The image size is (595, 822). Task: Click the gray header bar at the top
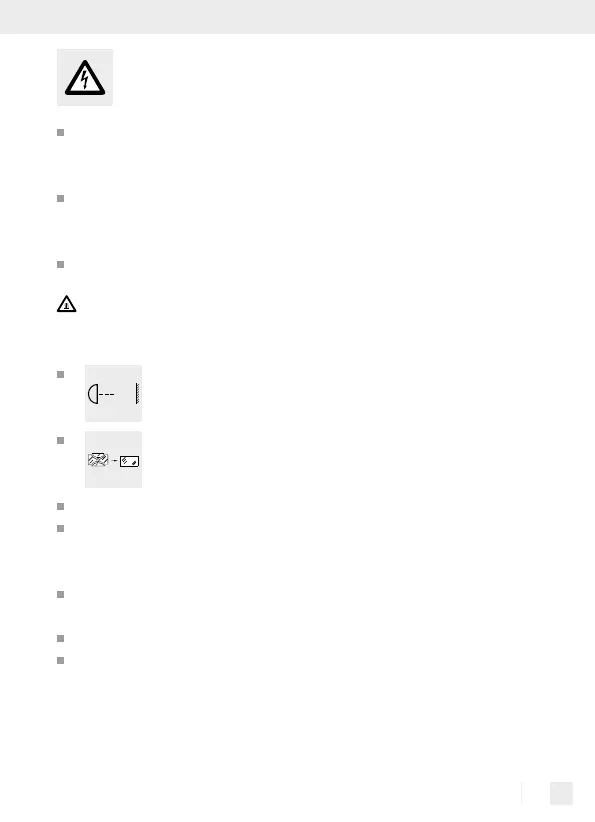(297, 17)
